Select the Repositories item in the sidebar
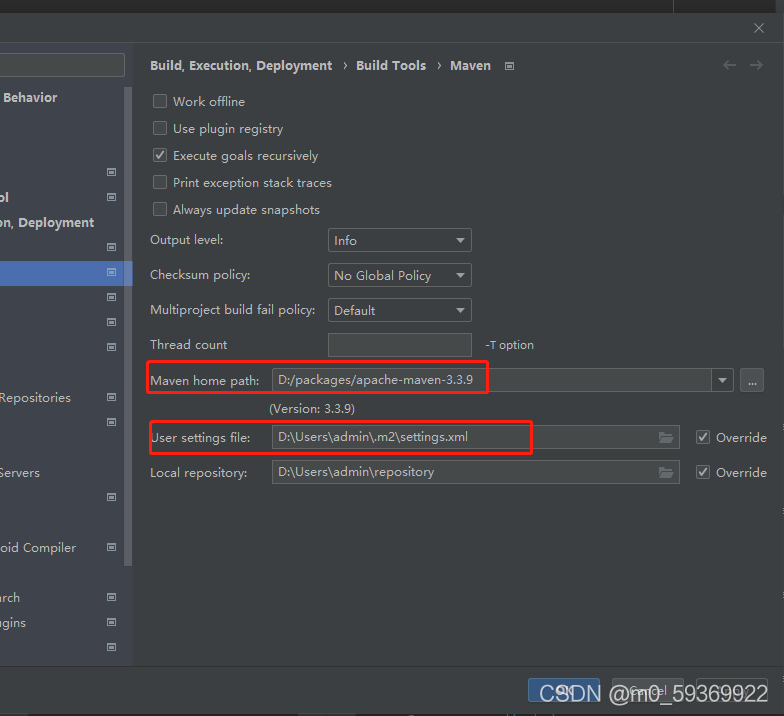The width and height of the screenshot is (784, 716). (35, 398)
